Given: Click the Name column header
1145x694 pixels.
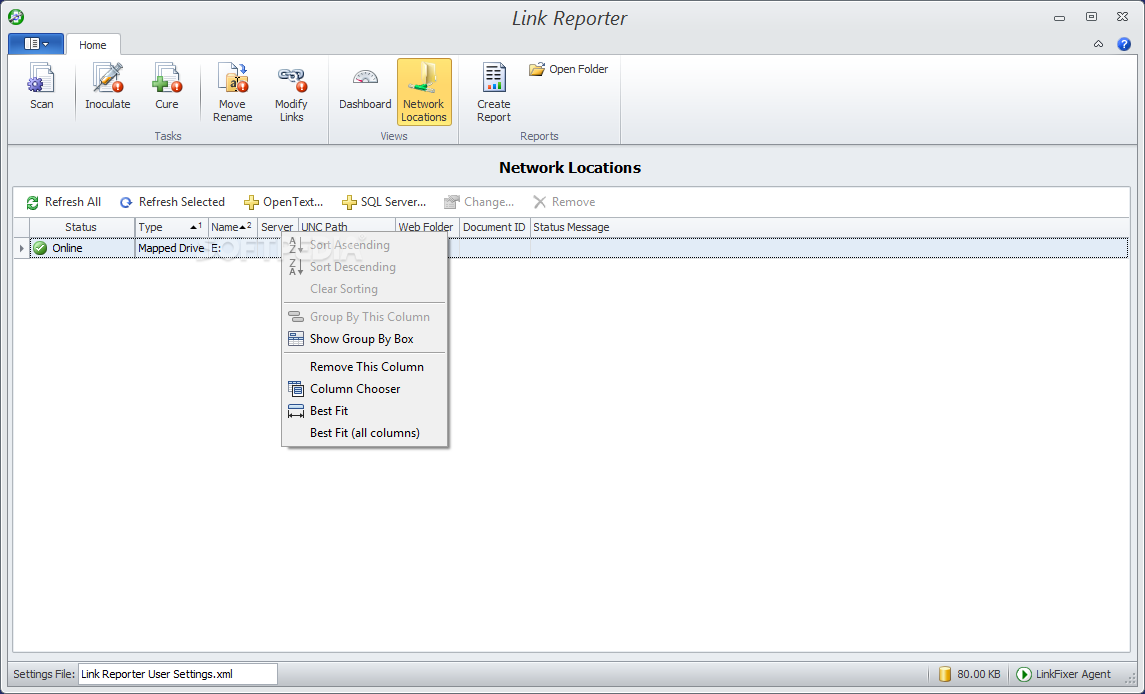Looking at the screenshot, I should (x=233, y=227).
